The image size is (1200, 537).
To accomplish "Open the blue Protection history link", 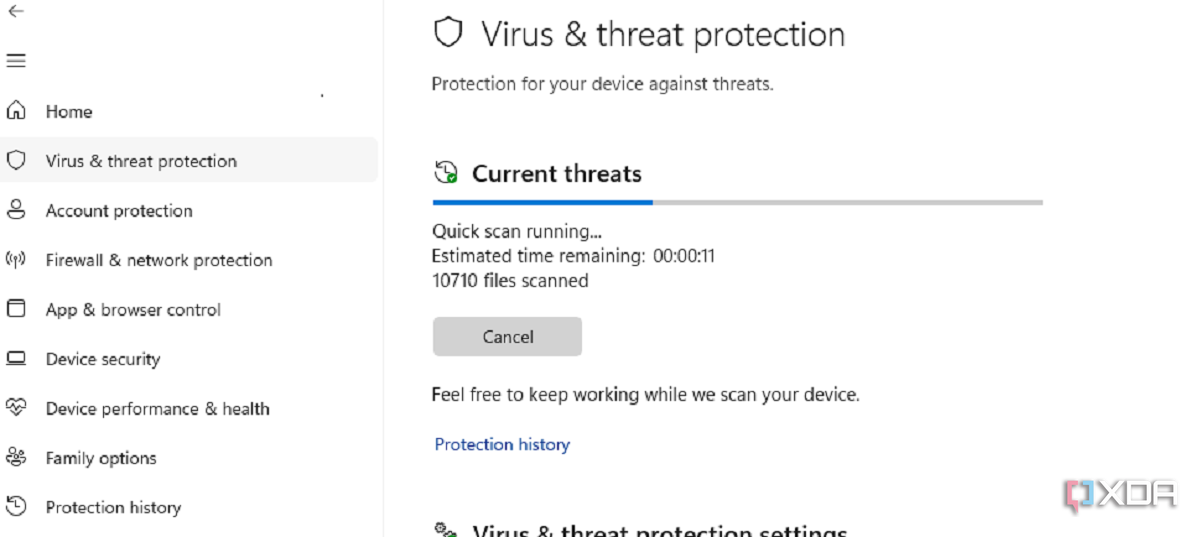I will (502, 444).
